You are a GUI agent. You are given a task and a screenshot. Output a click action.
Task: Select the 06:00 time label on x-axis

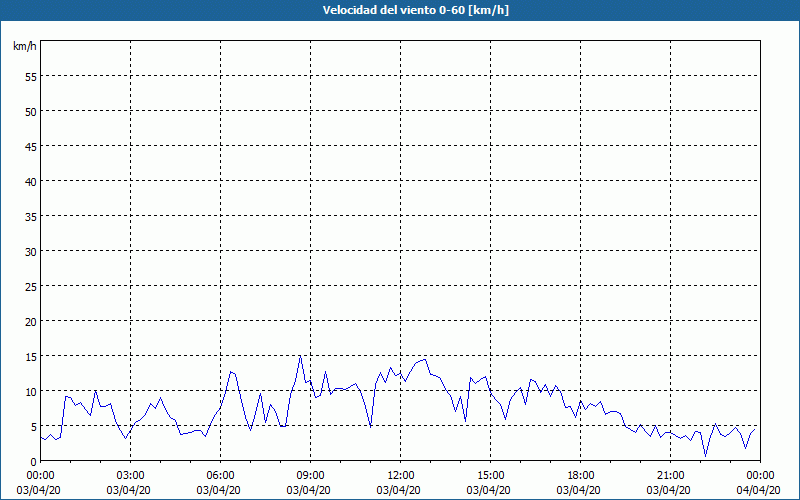click(x=220, y=475)
